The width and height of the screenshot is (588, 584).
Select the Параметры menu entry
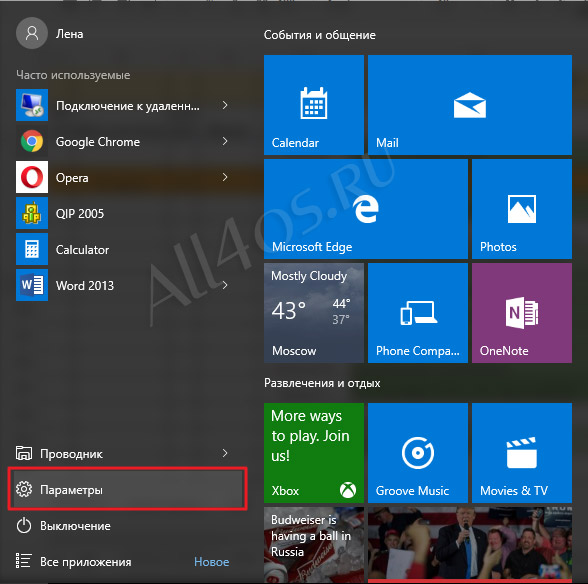point(128,489)
